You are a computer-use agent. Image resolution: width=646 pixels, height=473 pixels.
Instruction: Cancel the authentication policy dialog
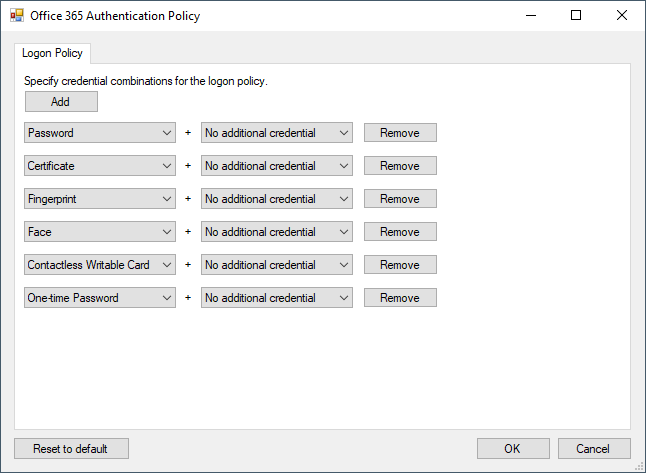click(x=594, y=448)
